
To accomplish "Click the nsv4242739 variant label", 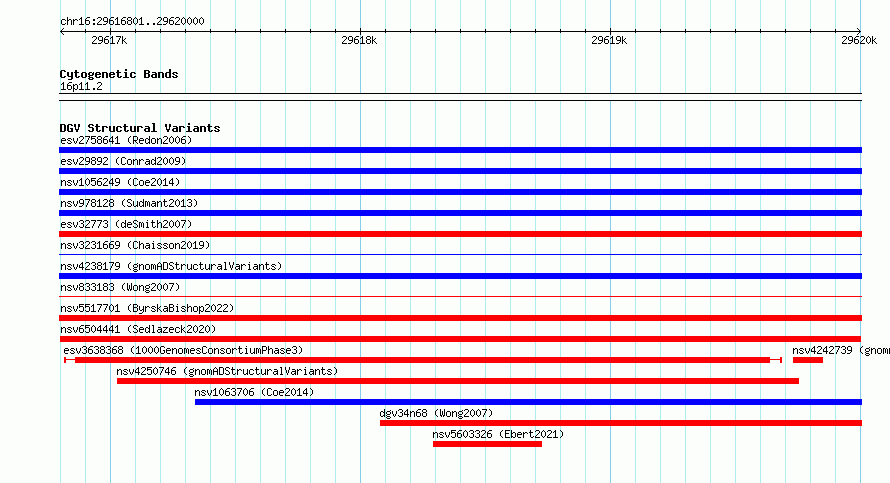I will click(841, 350).
